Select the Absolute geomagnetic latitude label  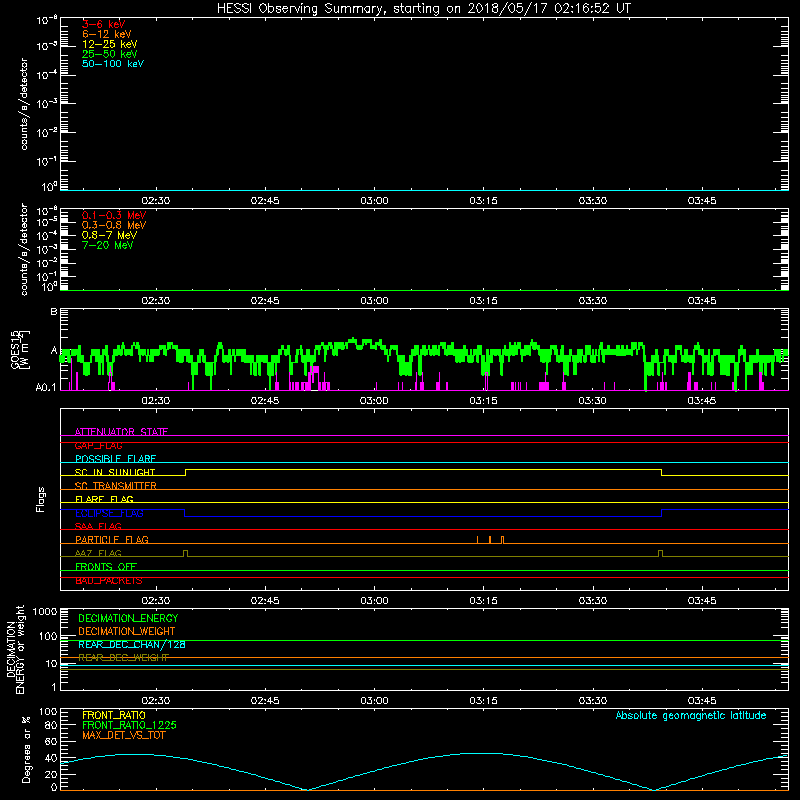pyautogui.click(x=691, y=715)
